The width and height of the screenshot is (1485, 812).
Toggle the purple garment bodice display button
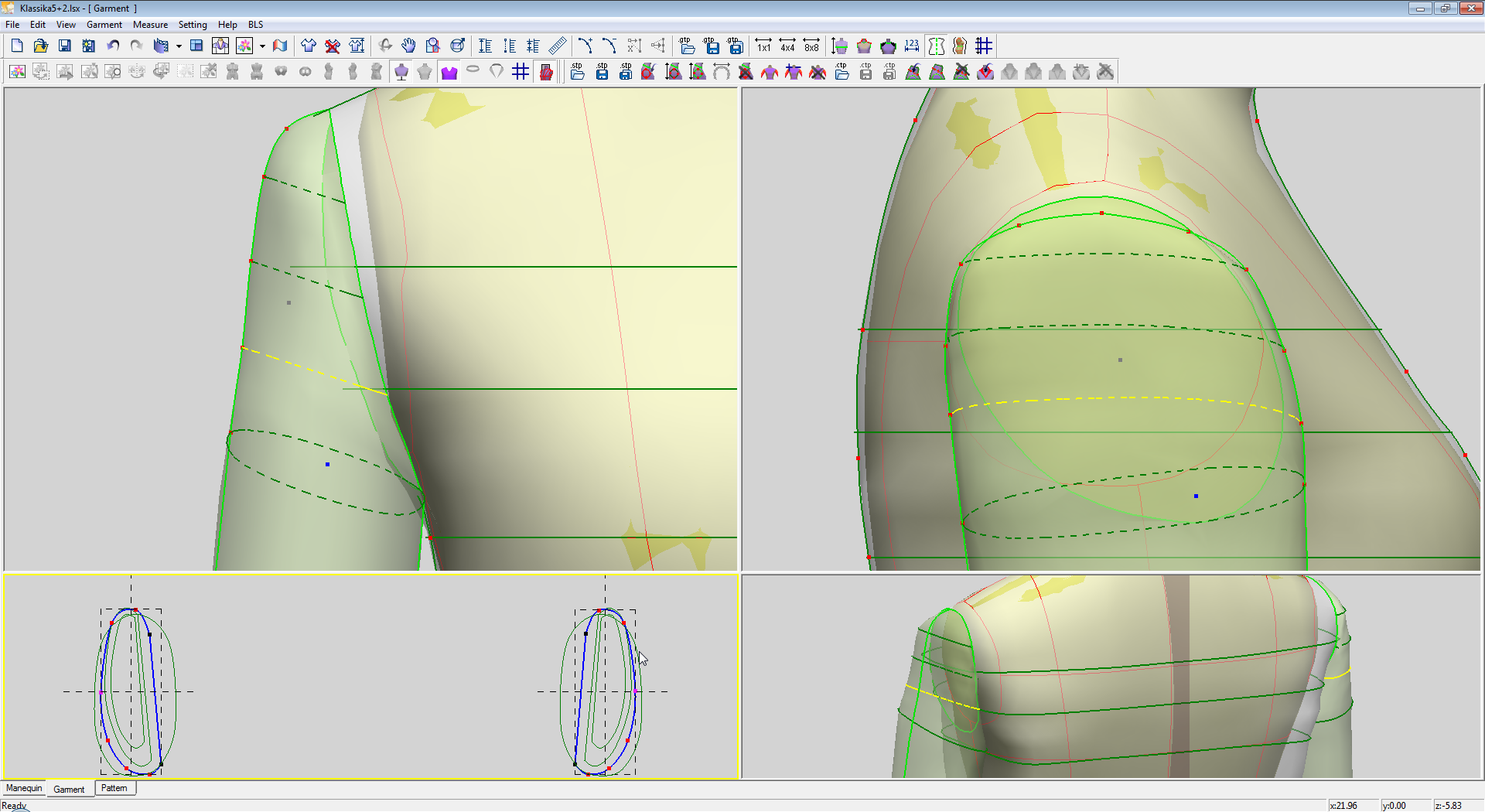click(449, 72)
